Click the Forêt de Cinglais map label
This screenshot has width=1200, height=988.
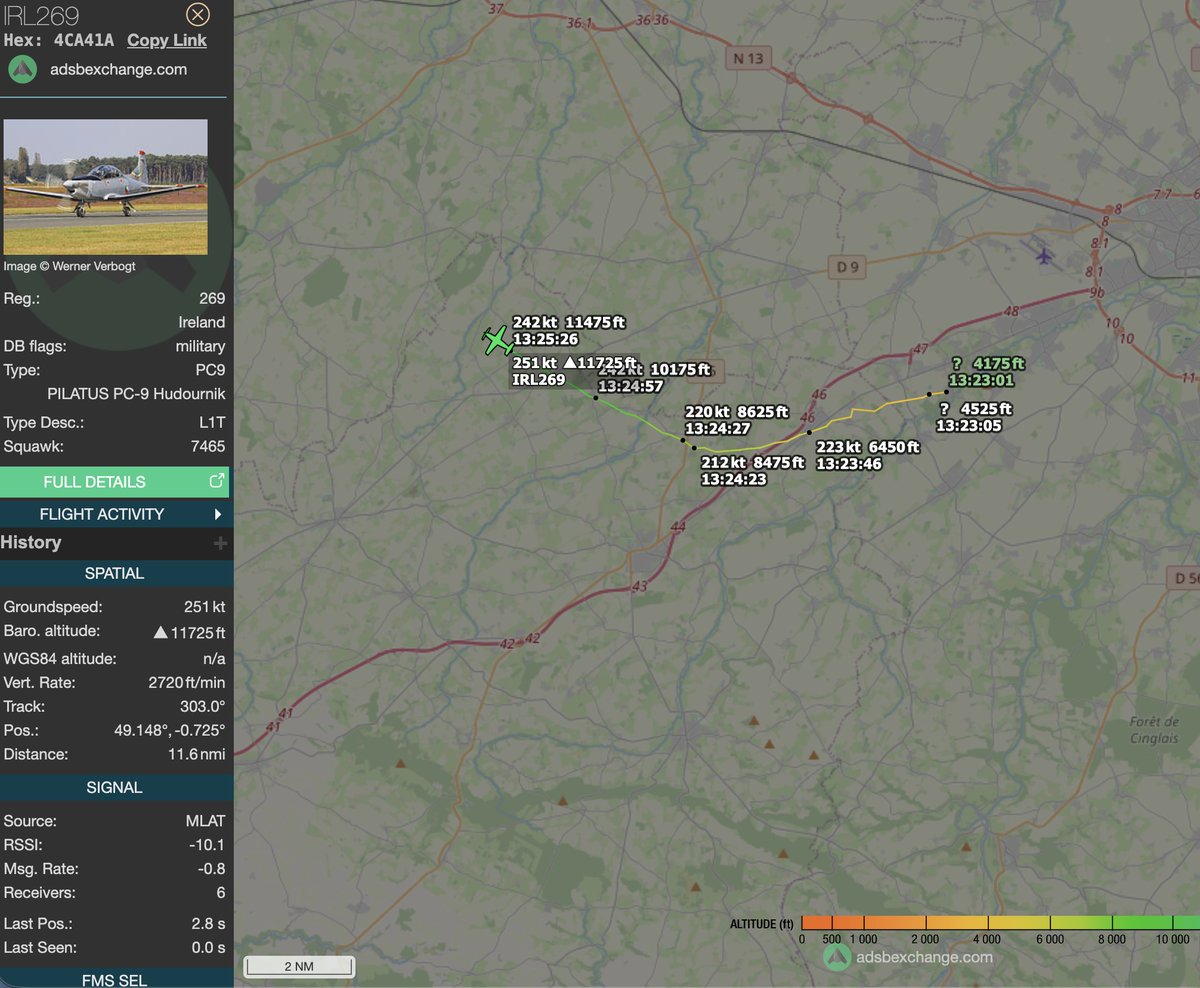coord(1156,732)
